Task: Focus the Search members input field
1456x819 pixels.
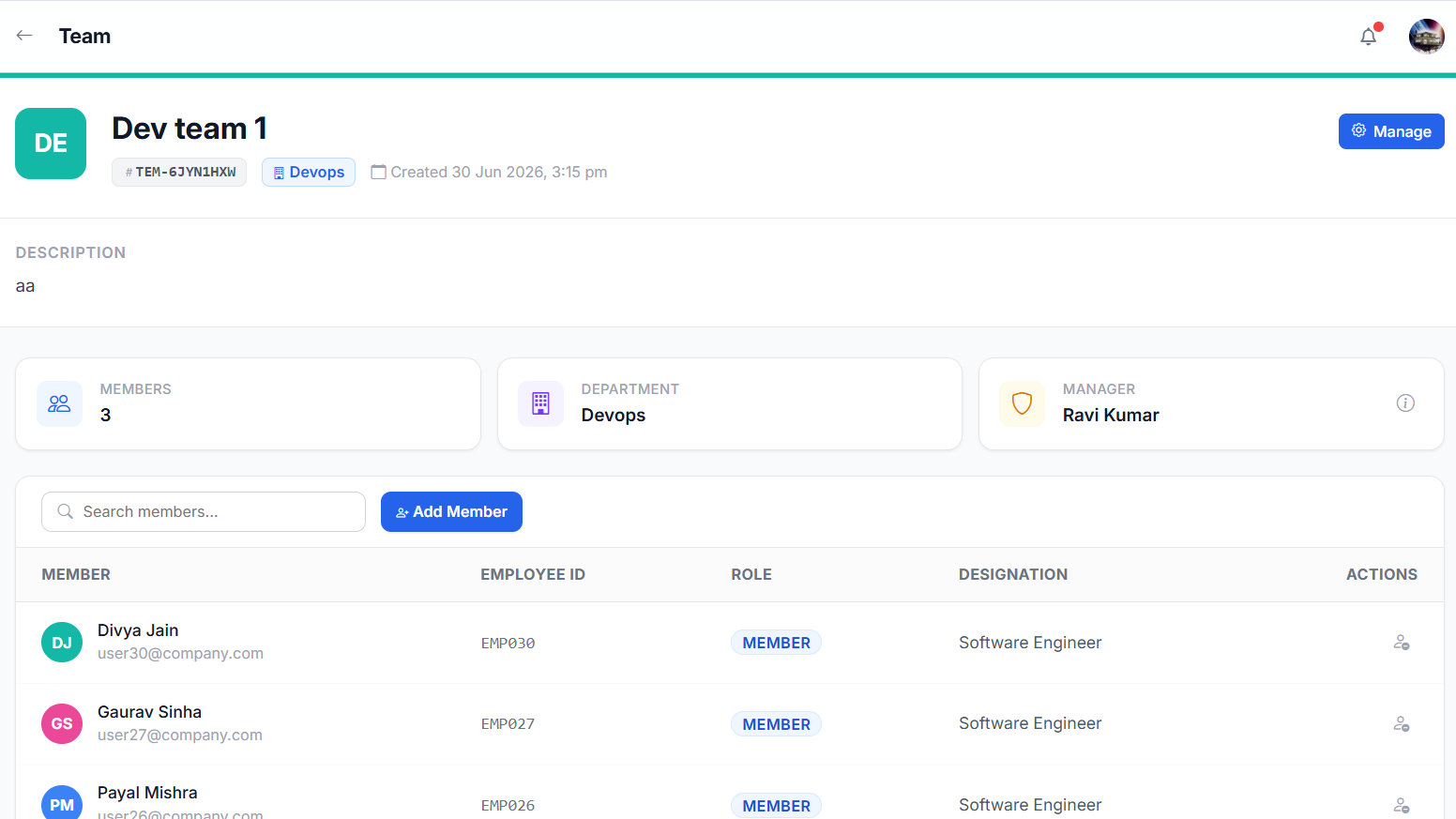Action: click(204, 511)
